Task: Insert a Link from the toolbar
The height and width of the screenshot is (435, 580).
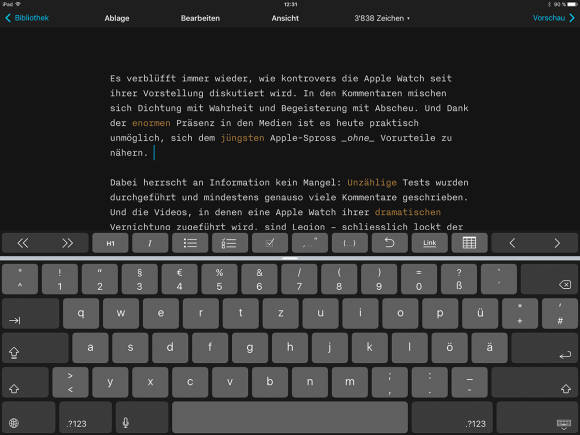Action: pos(429,243)
